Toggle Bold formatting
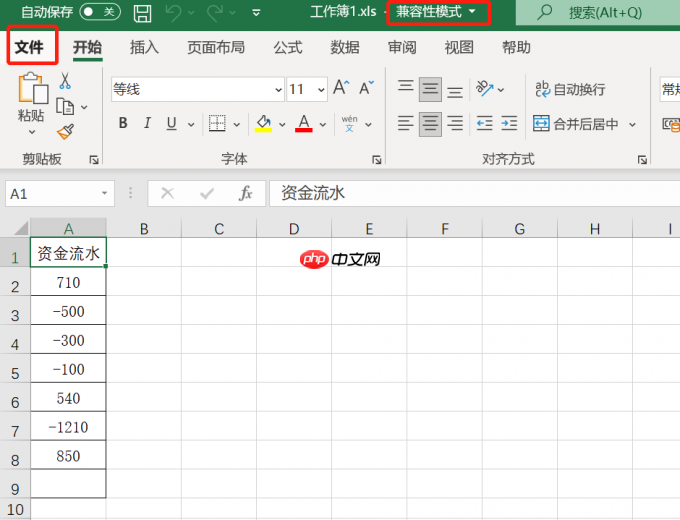The height and width of the screenshot is (520, 680). pyautogui.click(x=123, y=124)
